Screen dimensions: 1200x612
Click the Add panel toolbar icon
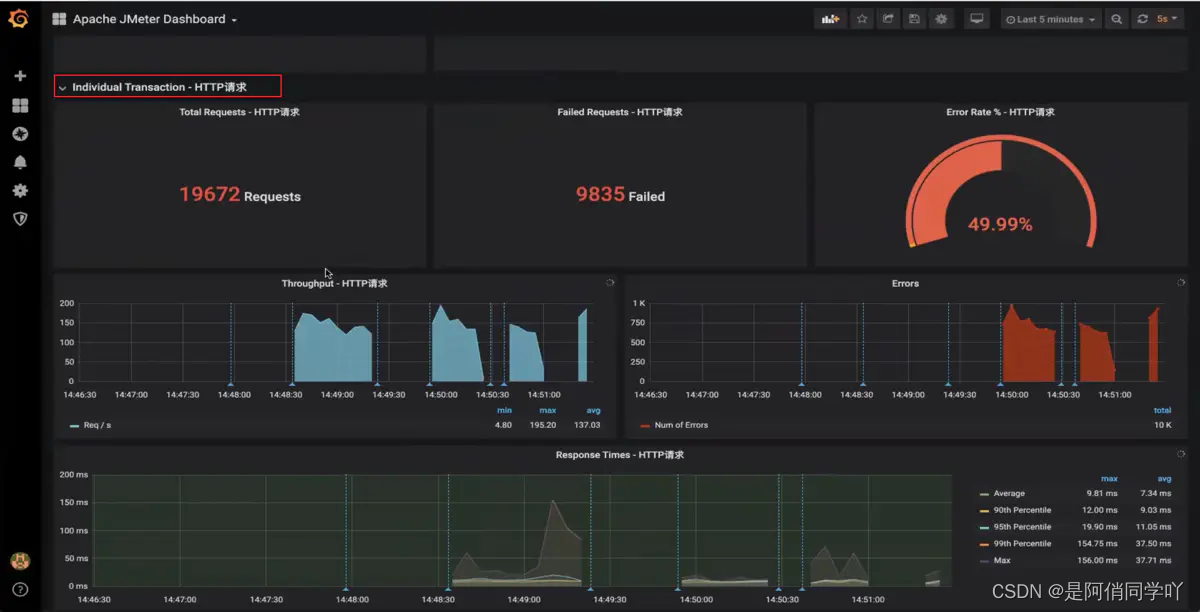(830, 19)
